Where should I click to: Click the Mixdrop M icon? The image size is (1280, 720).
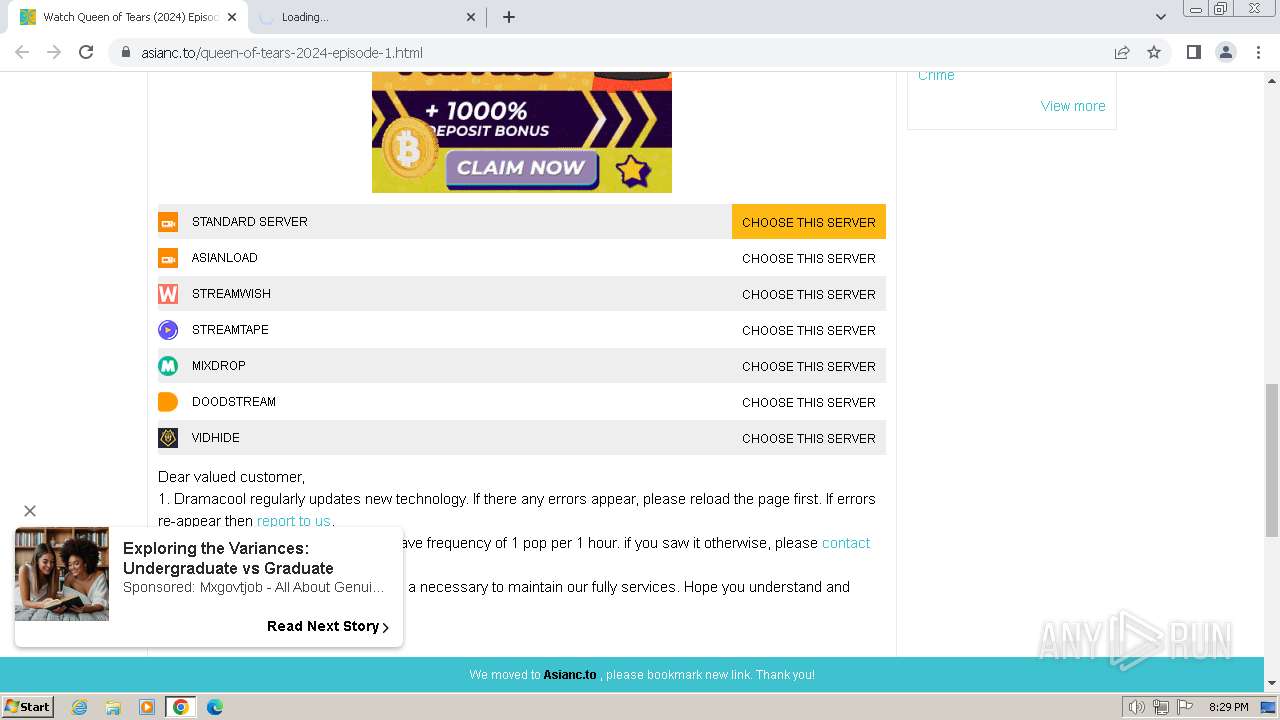click(168, 366)
